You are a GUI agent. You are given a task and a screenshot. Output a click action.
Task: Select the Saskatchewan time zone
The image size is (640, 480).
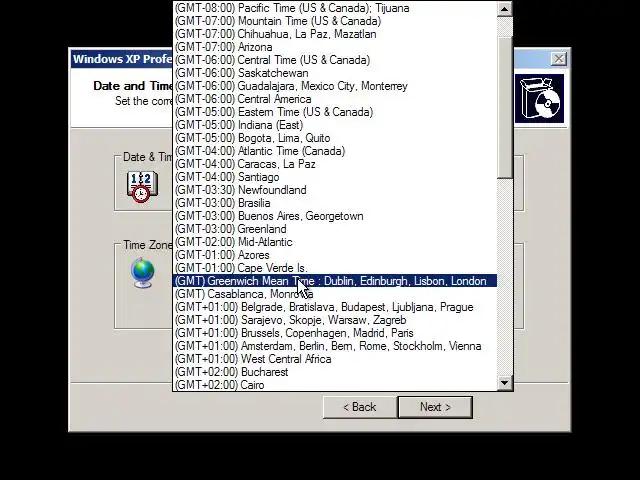click(335, 73)
